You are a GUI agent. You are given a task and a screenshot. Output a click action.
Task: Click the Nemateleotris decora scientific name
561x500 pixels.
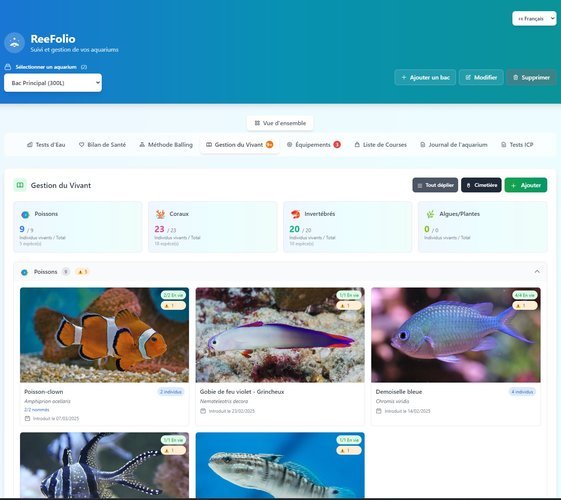(224, 401)
